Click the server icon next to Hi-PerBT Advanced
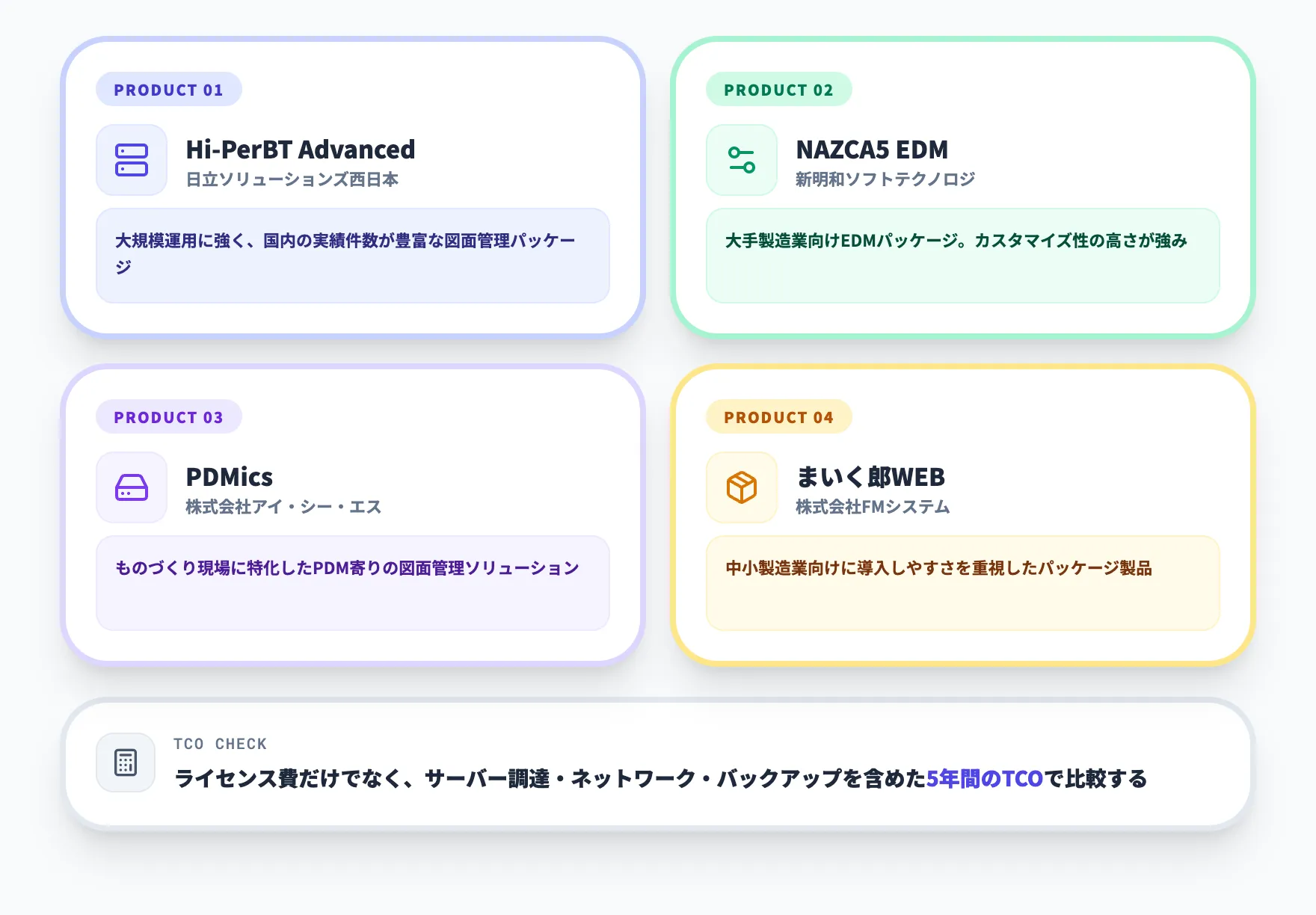 [x=131, y=160]
